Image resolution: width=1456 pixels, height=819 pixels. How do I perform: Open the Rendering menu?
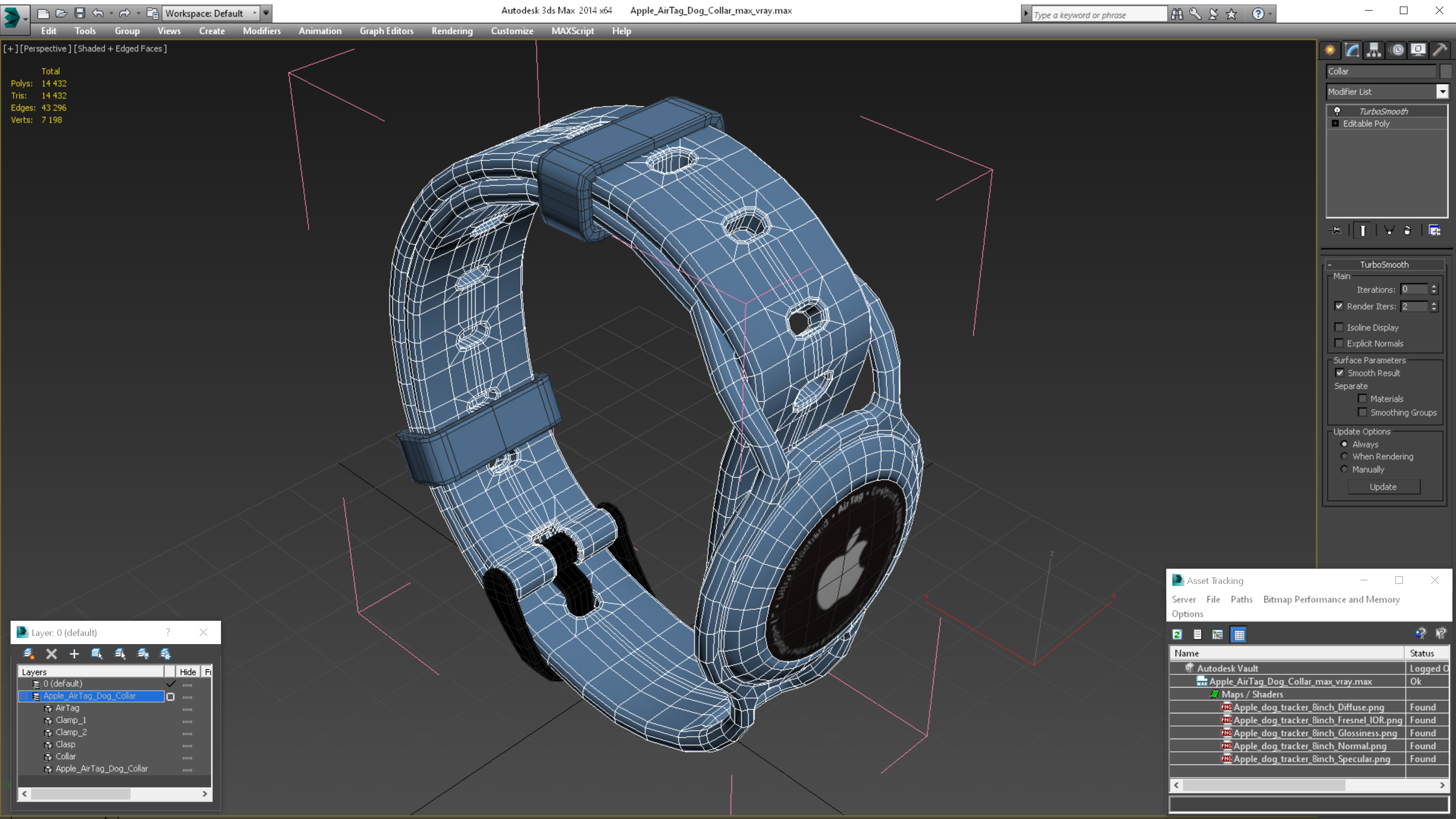tap(451, 31)
